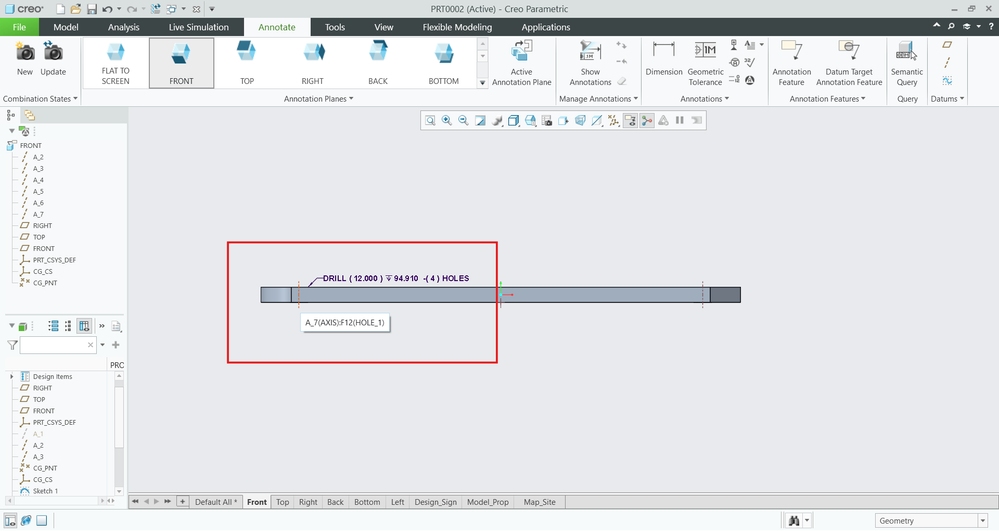This screenshot has width=999, height=531.
Task: Choose the BACK annotation plane
Action: click(377, 62)
